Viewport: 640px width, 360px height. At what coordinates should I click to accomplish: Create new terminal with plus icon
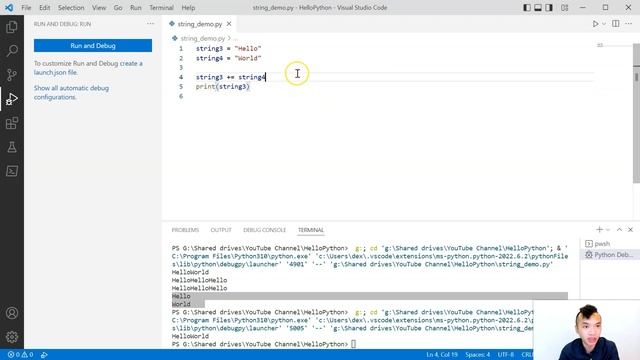(x=599, y=230)
